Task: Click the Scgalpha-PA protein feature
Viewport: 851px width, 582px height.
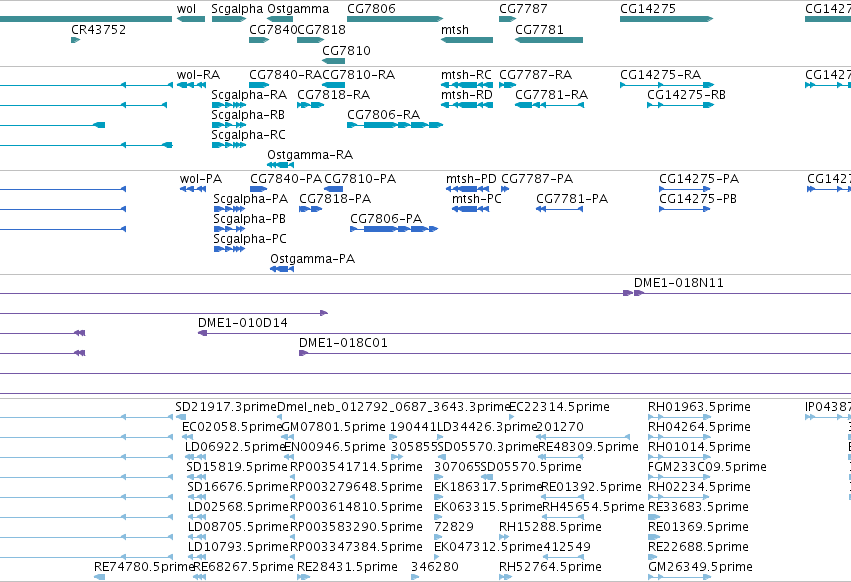Action: [230, 209]
